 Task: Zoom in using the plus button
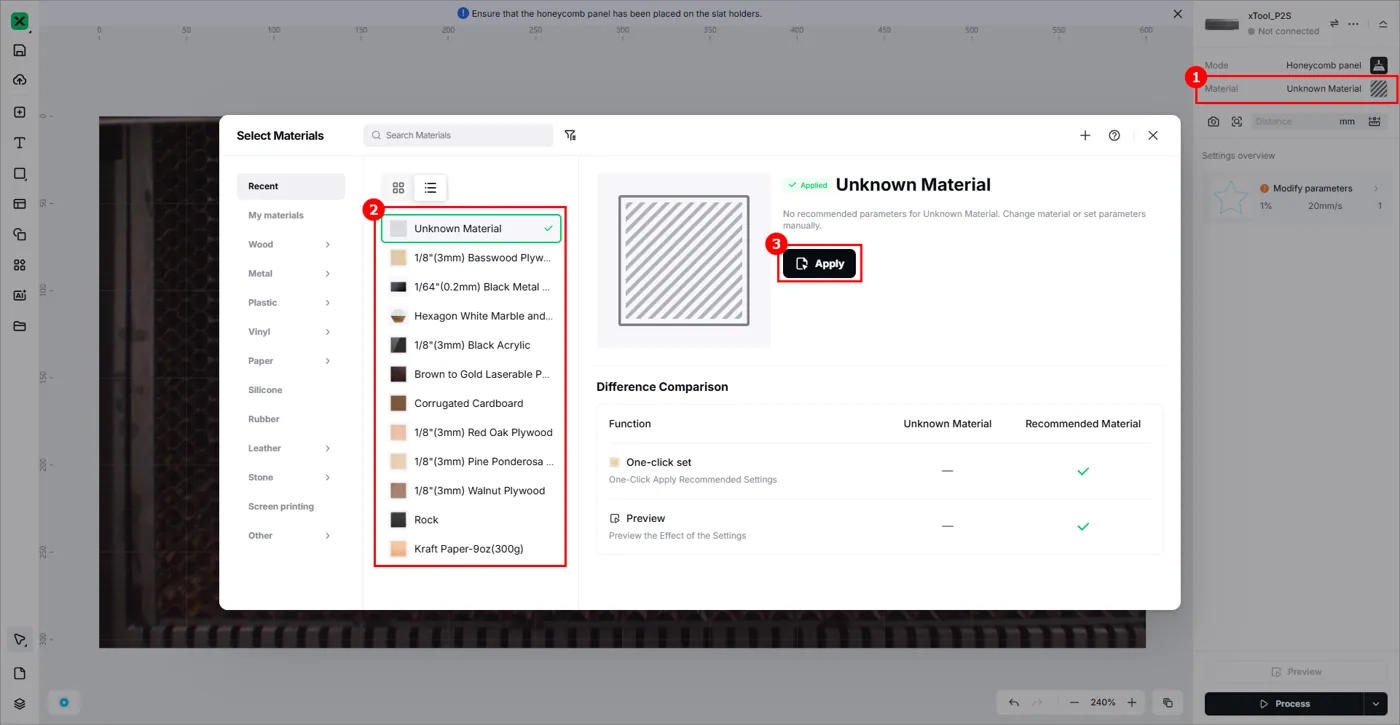point(1132,703)
